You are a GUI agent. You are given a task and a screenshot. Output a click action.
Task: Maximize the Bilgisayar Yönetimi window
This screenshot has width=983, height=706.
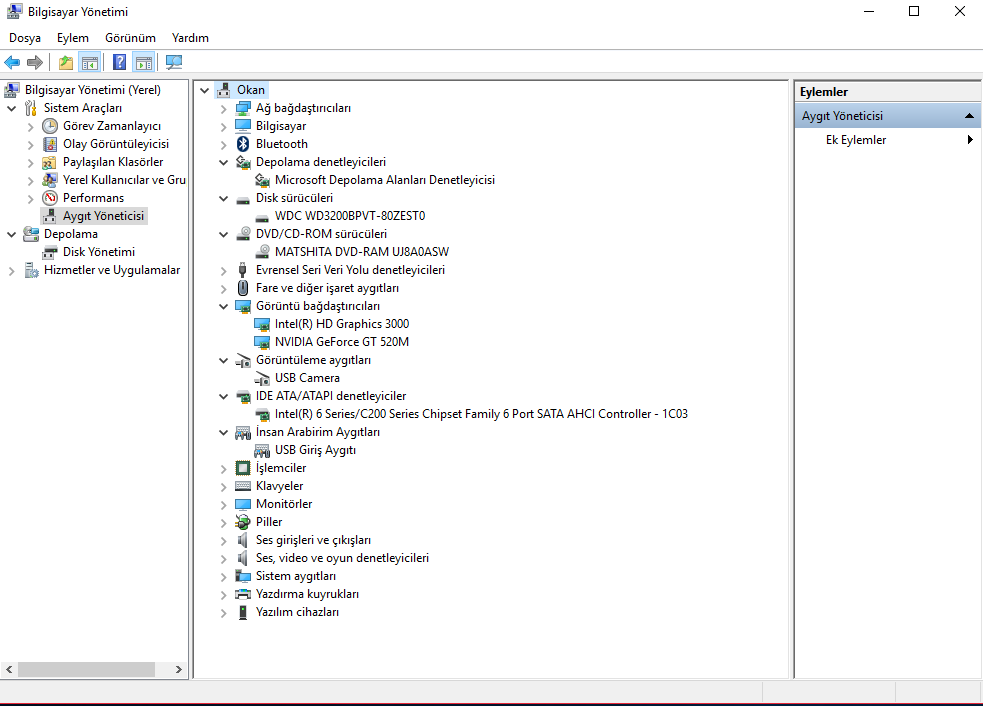click(914, 11)
